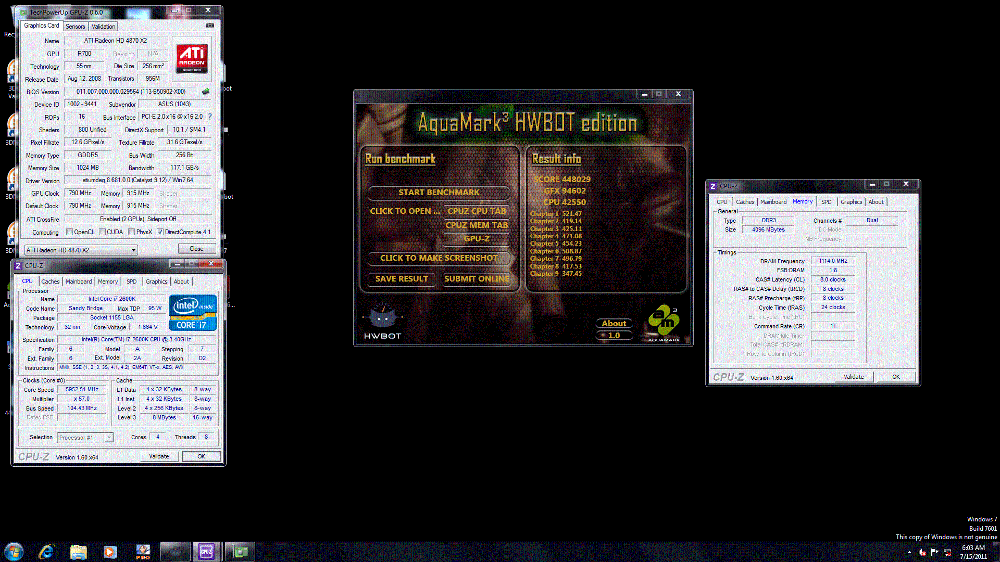The width and height of the screenshot is (1000, 562).
Task: Toggle the CUDA checkbox in GPU-Z
Action: 101,232
